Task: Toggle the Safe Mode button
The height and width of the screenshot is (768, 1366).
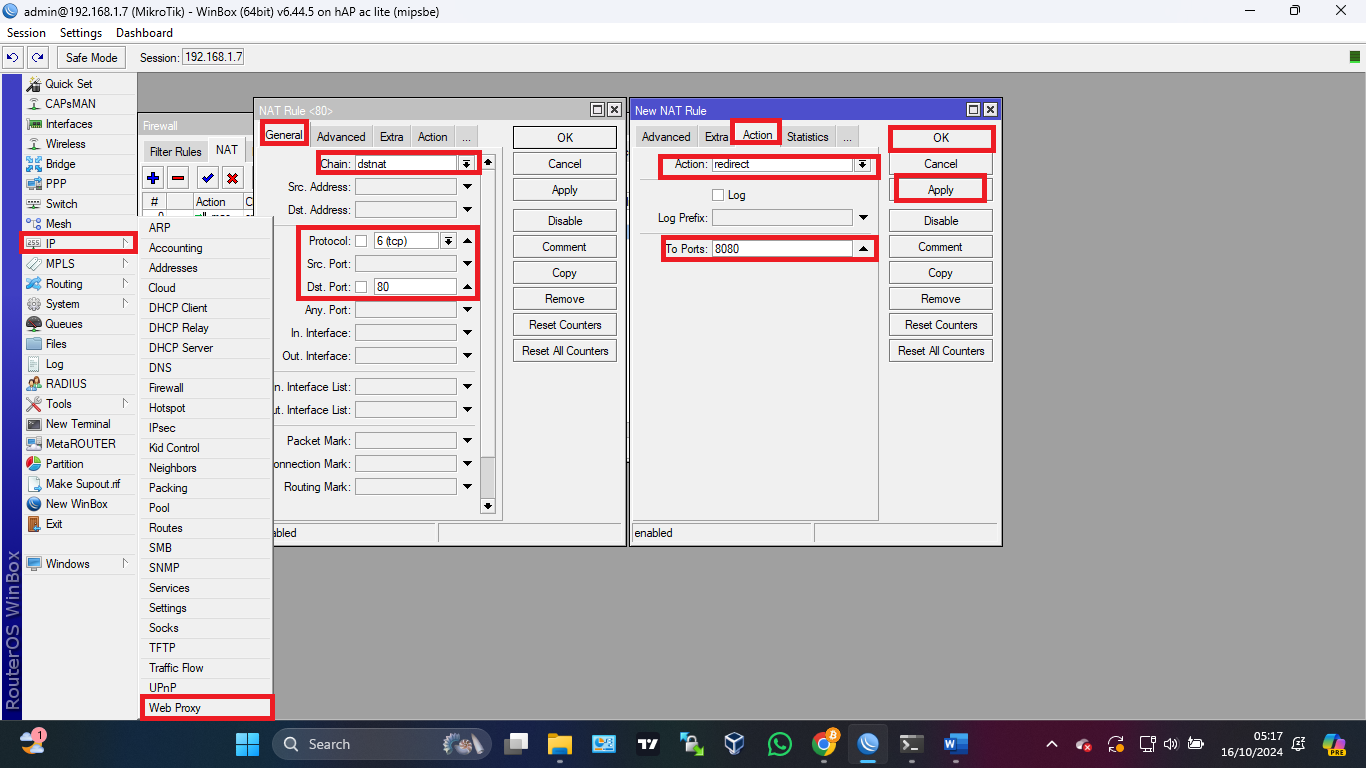Action: pos(92,57)
